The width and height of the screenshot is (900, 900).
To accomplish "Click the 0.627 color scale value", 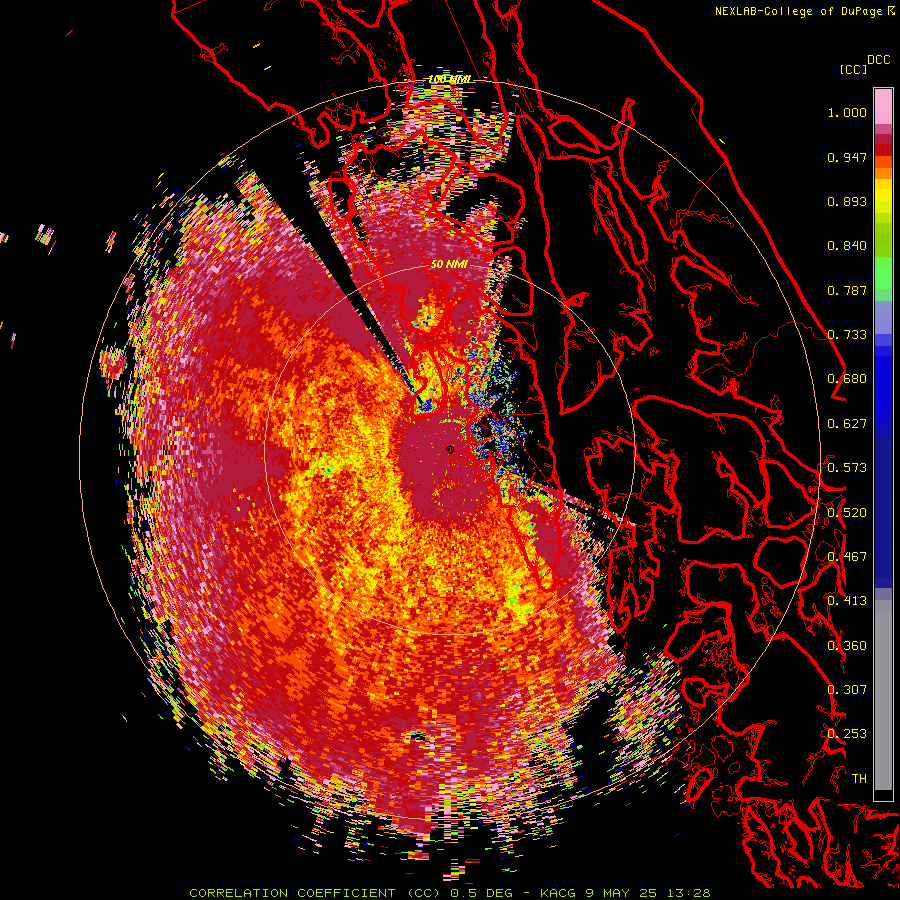I will 847,424.
